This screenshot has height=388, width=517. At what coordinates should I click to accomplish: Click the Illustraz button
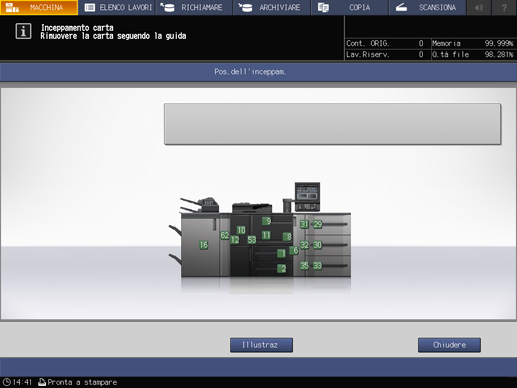(x=261, y=345)
